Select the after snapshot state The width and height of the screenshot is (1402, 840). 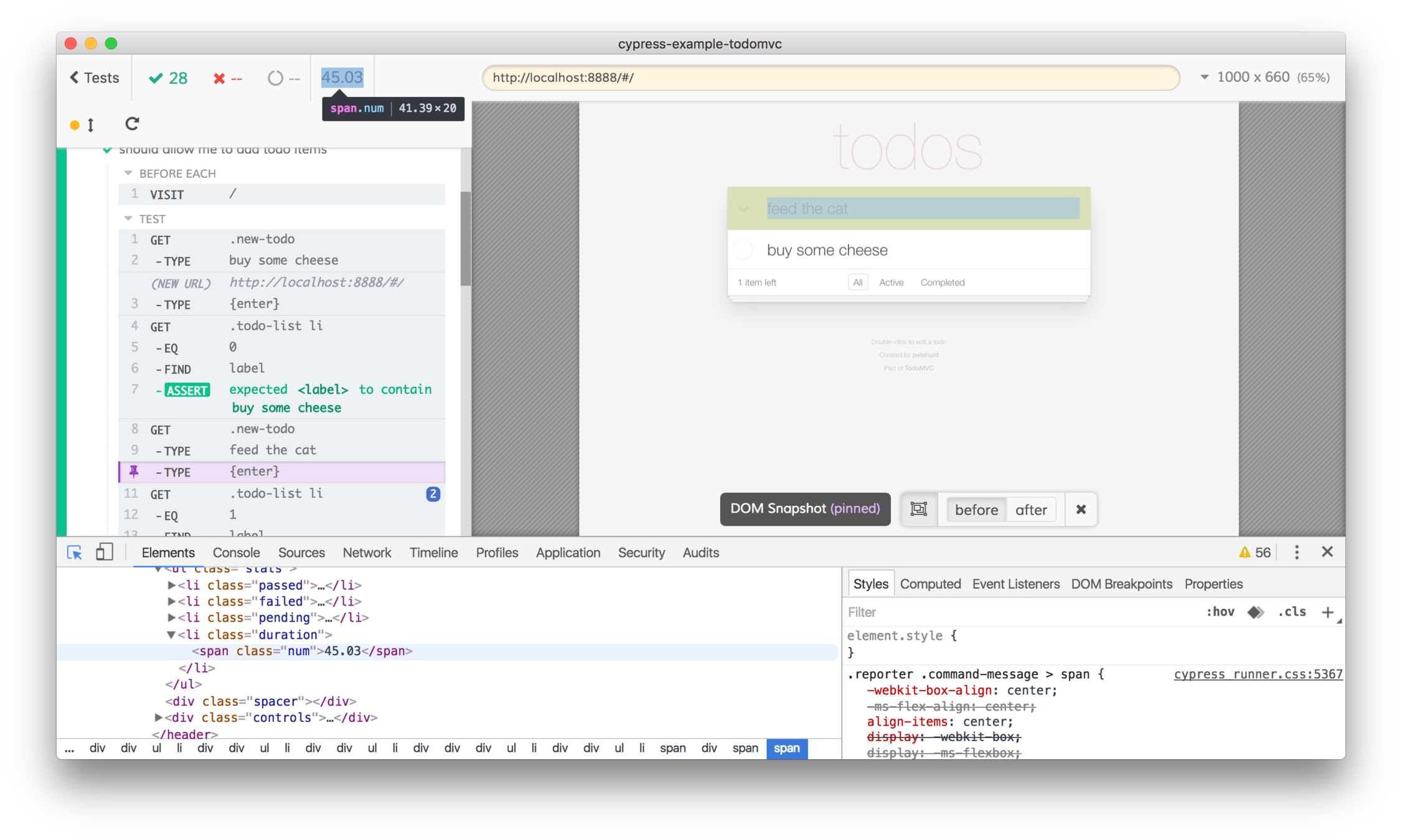coord(1031,510)
